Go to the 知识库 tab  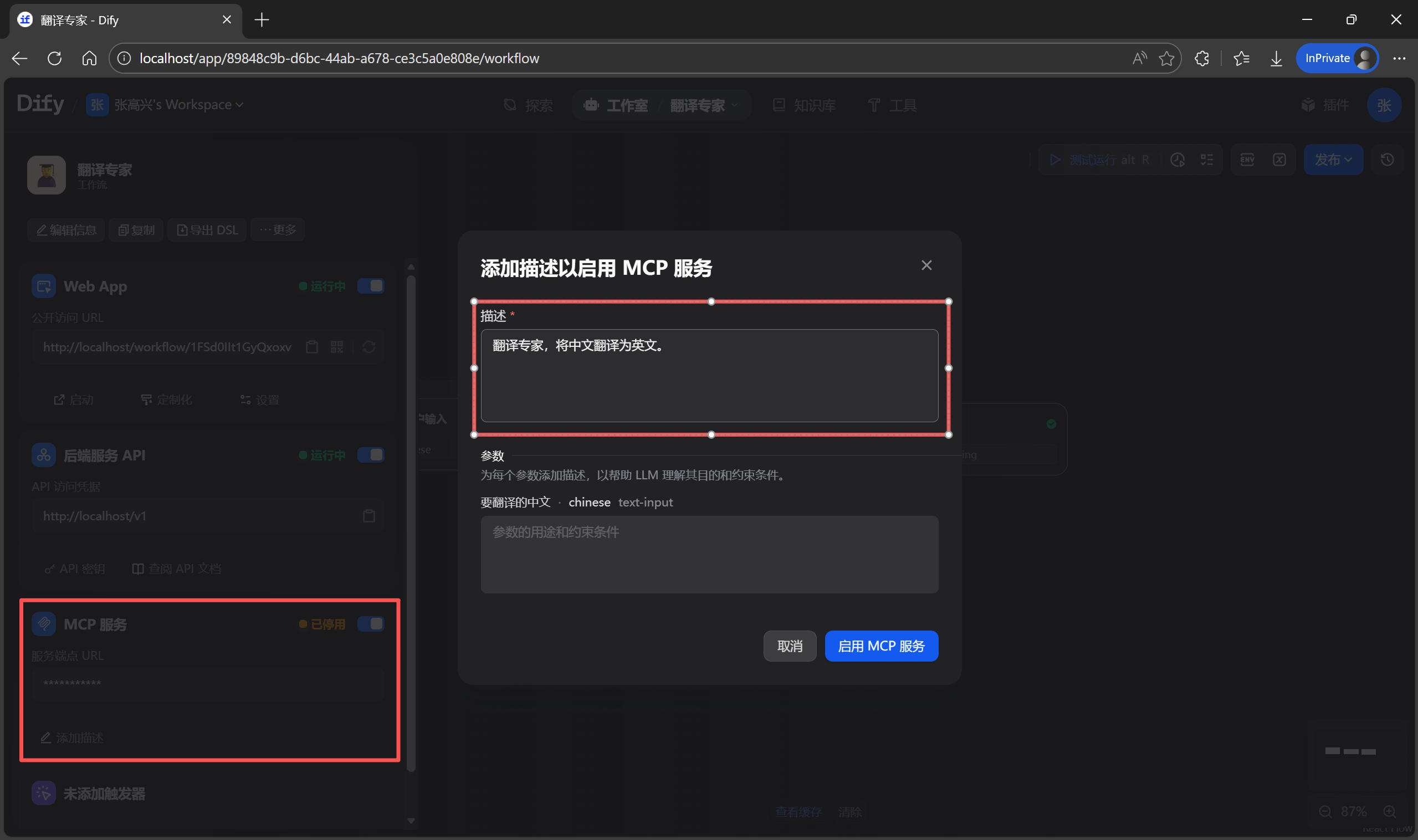pyautogui.click(x=805, y=105)
